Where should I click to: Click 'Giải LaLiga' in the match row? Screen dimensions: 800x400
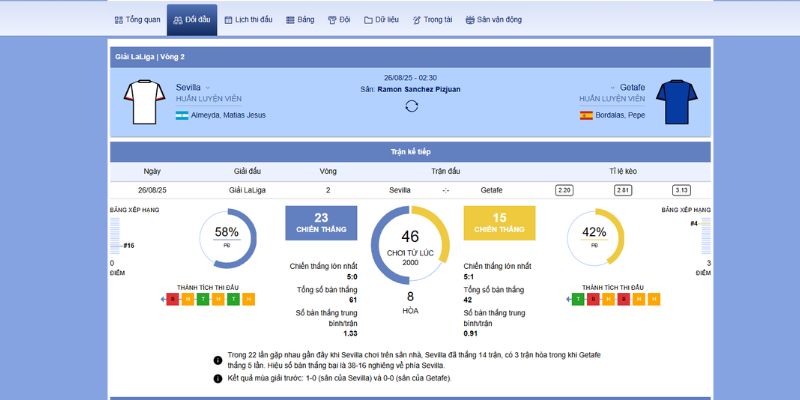point(247,190)
